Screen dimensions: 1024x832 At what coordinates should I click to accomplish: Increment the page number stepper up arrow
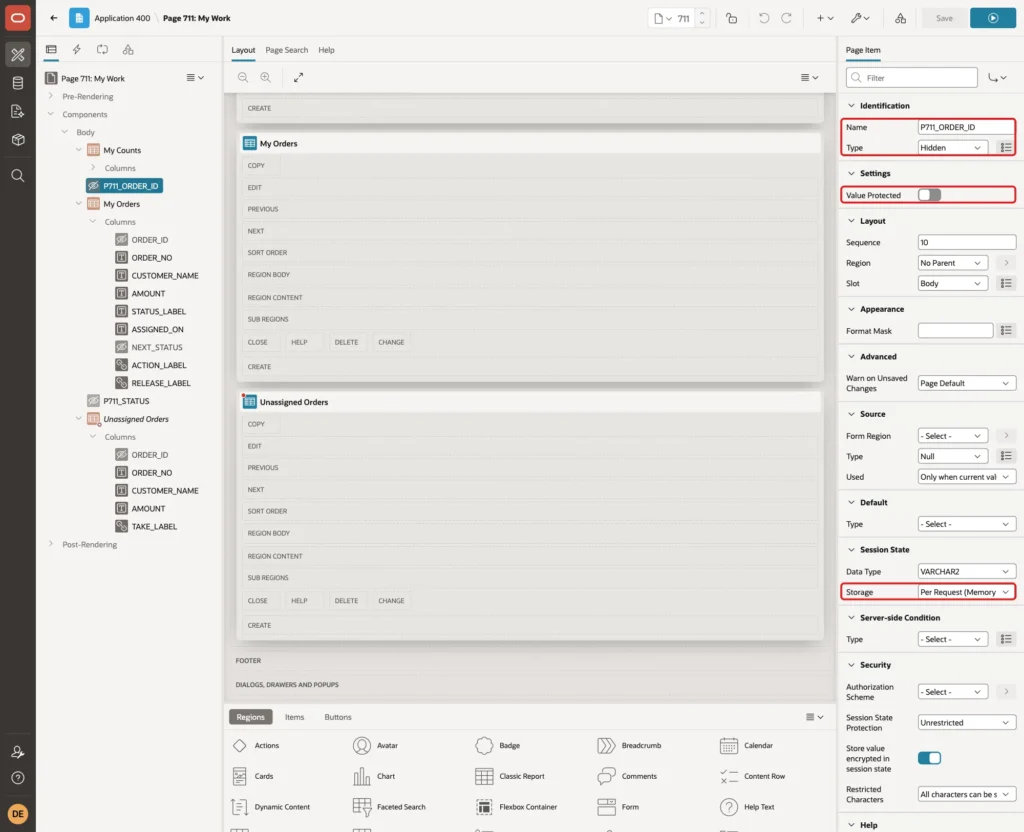point(702,14)
